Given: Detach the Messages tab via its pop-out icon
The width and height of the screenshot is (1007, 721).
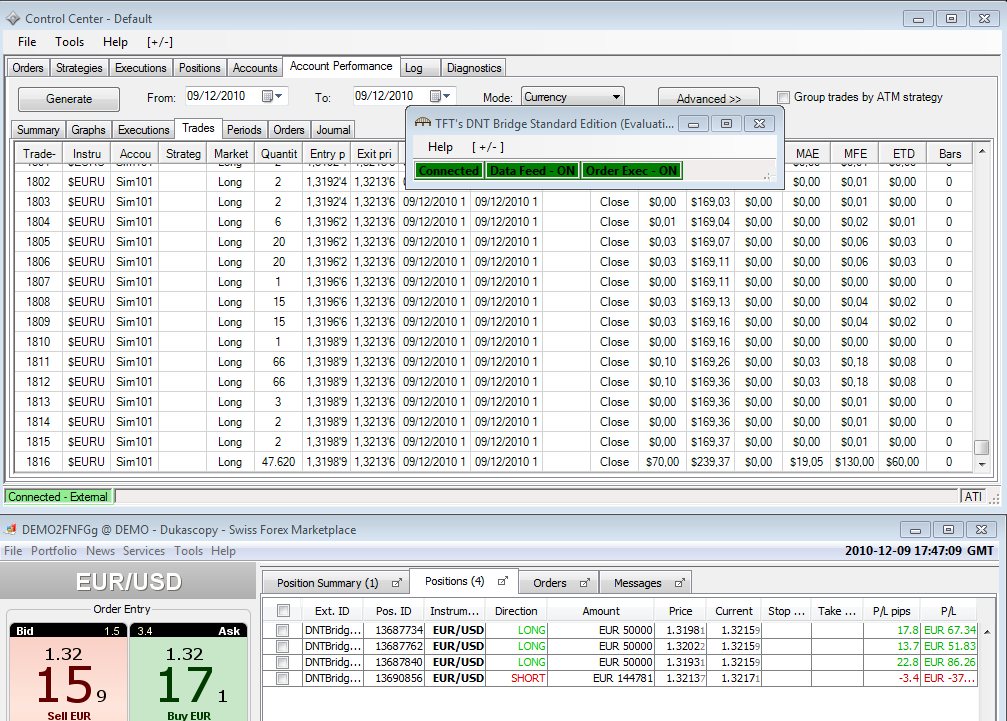Looking at the screenshot, I should tap(679, 583).
